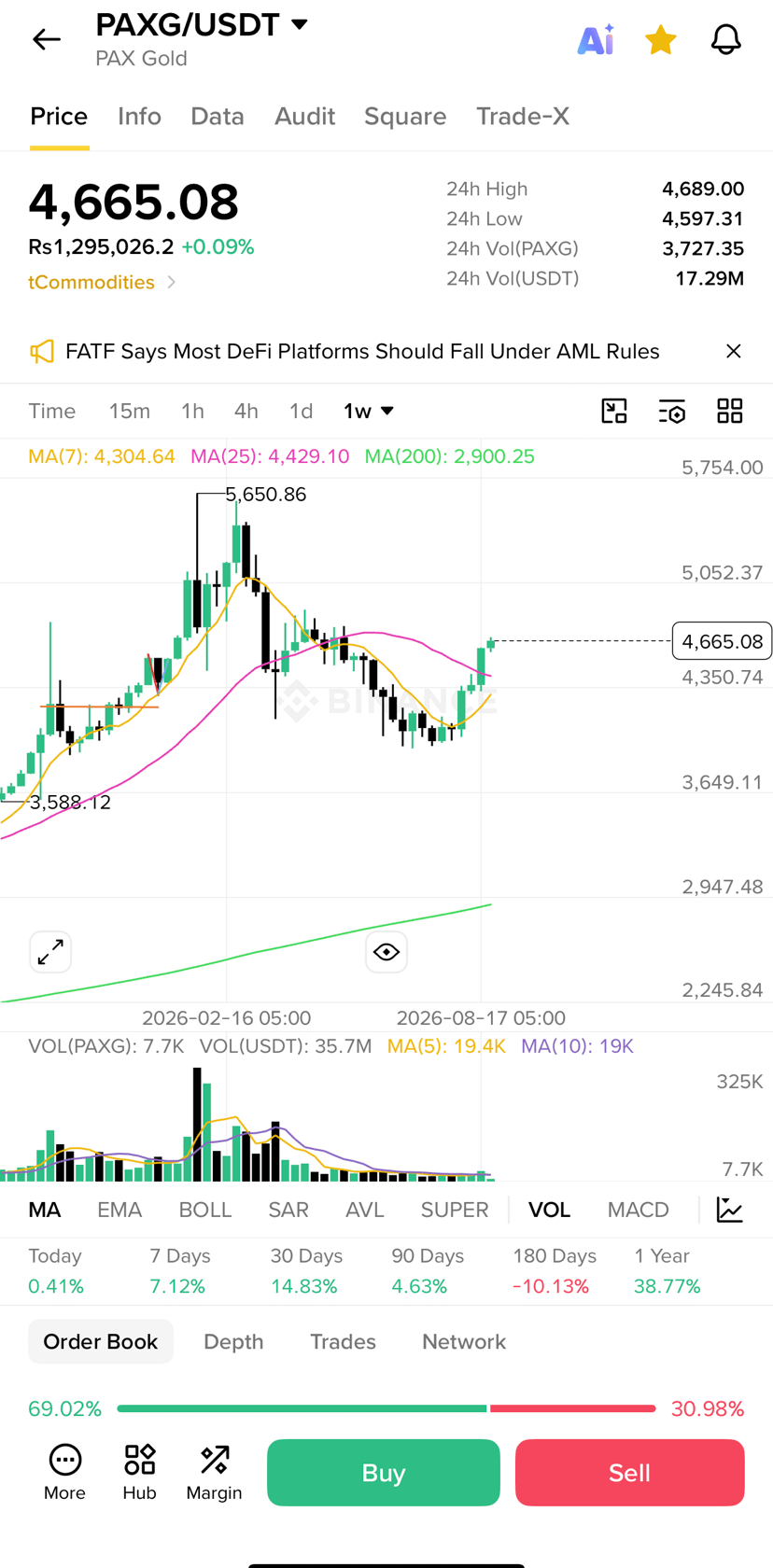Viewport: 773px width, 1568px height.
Task: Switch to the Price tab
Action: point(59,117)
